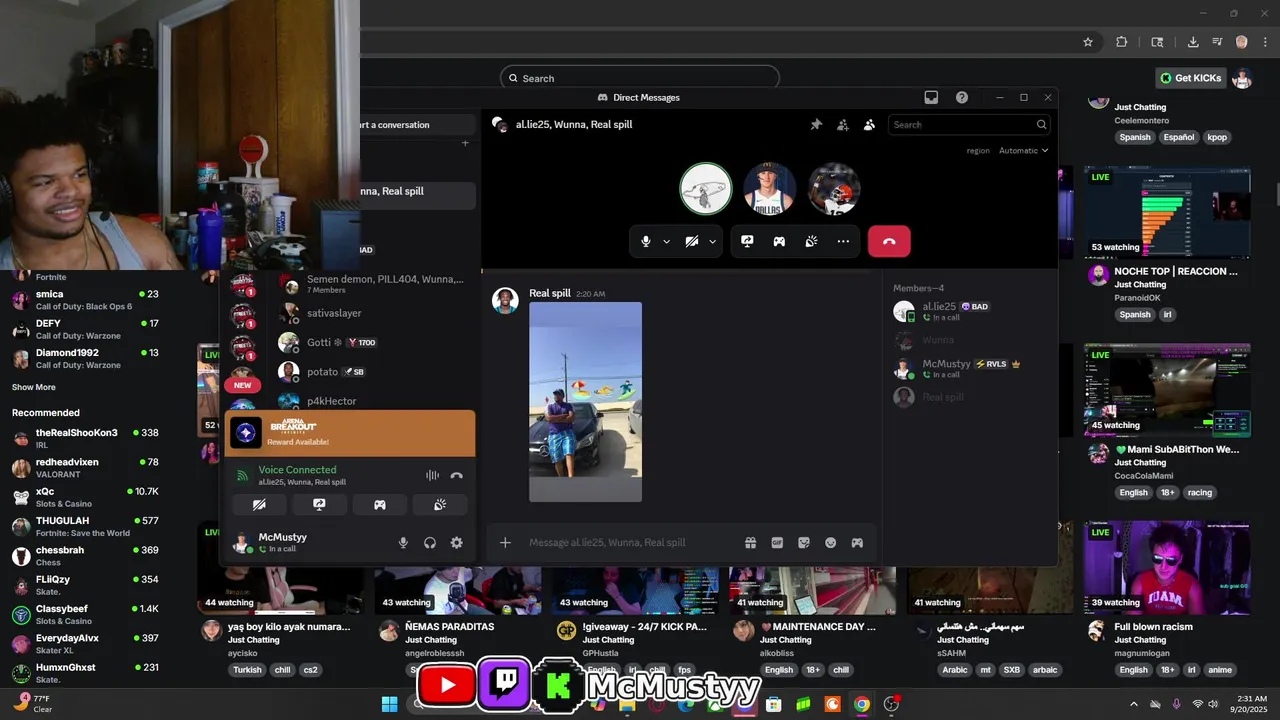Open the photo posted by Real spill
The width and height of the screenshot is (1280, 720).
[585, 402]
